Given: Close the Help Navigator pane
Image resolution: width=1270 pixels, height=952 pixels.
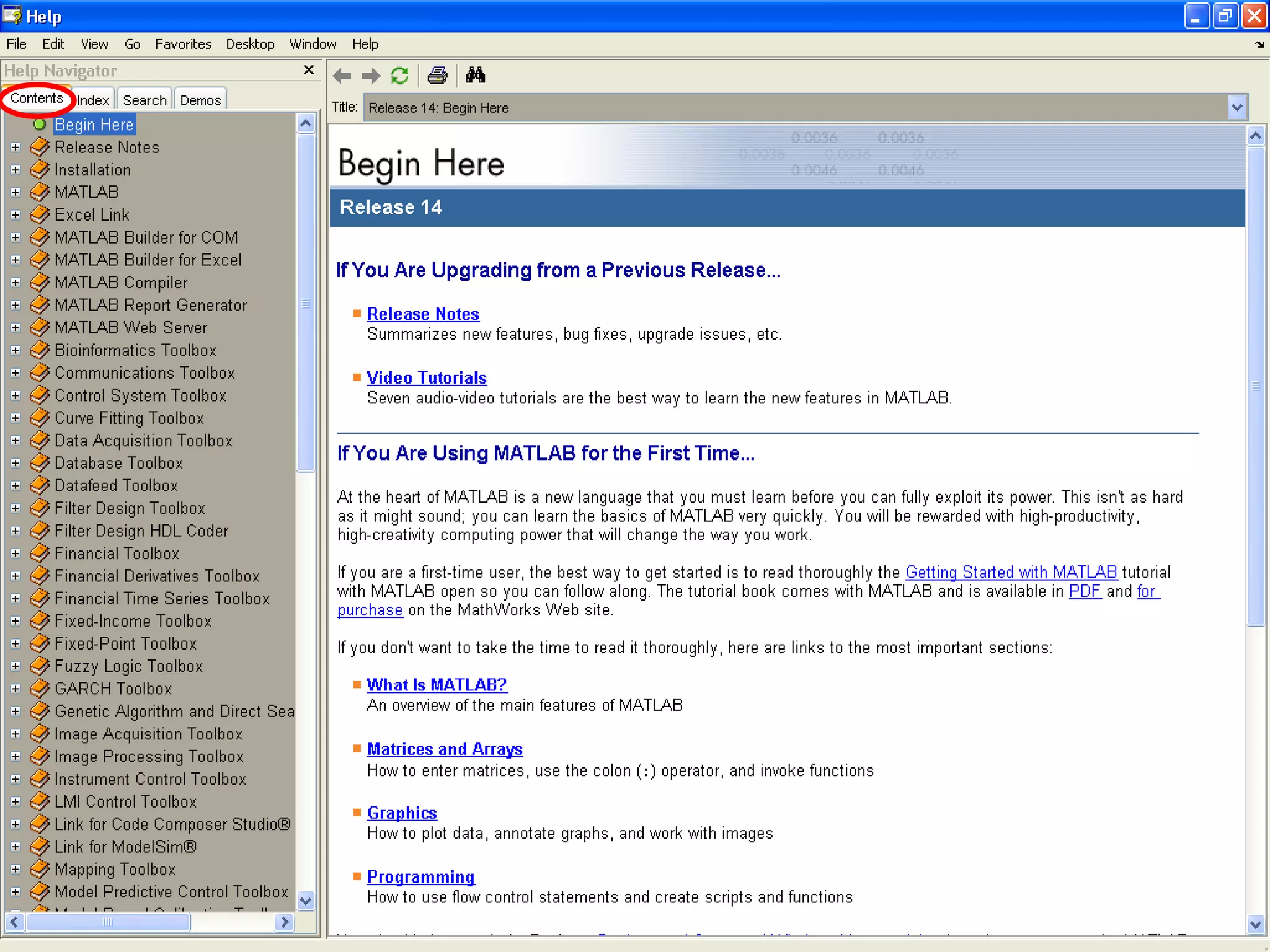Looking at the screenshot, I should [308, 70].
